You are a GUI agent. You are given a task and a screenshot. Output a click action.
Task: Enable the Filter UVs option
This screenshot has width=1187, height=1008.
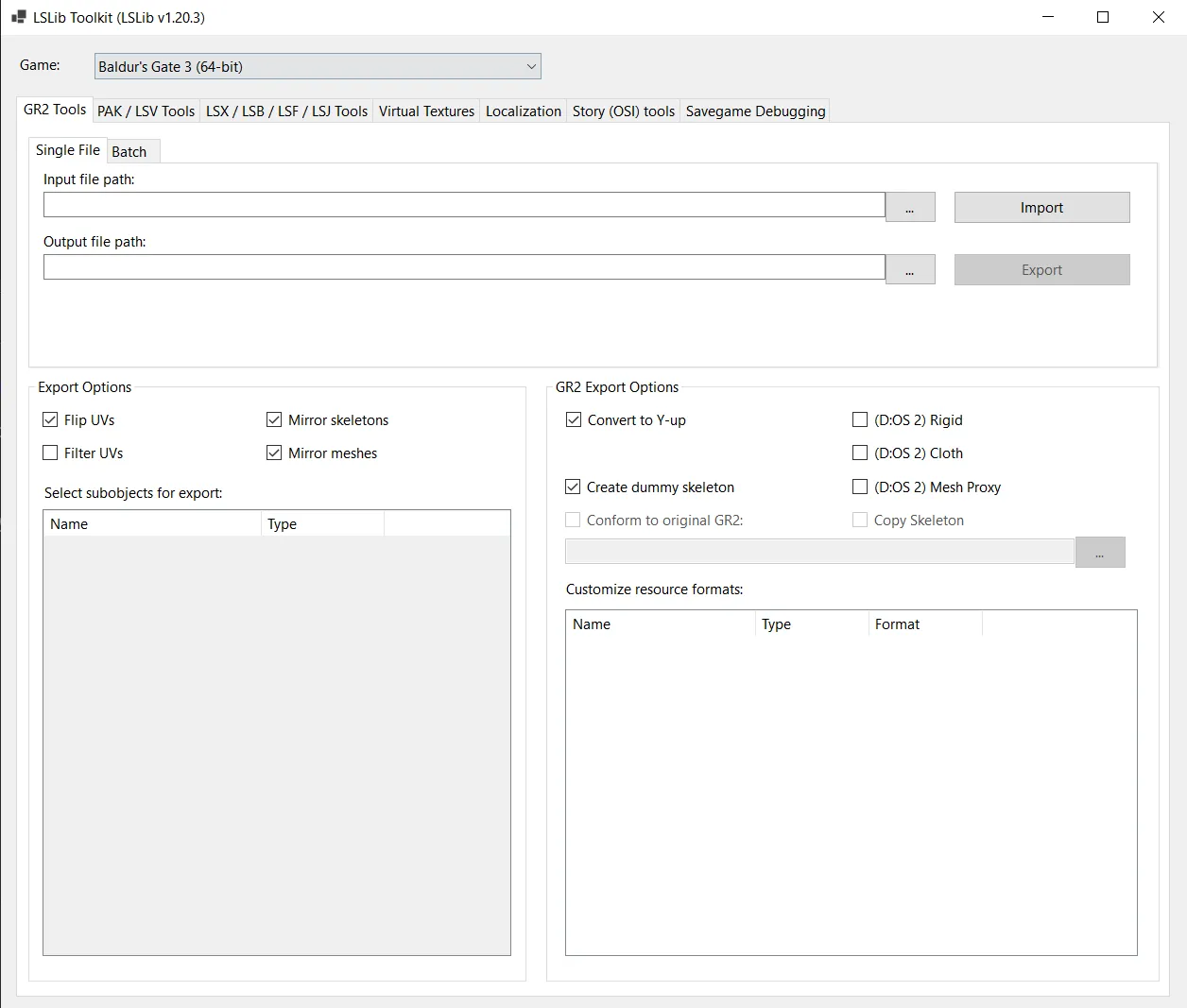[51, 453]
